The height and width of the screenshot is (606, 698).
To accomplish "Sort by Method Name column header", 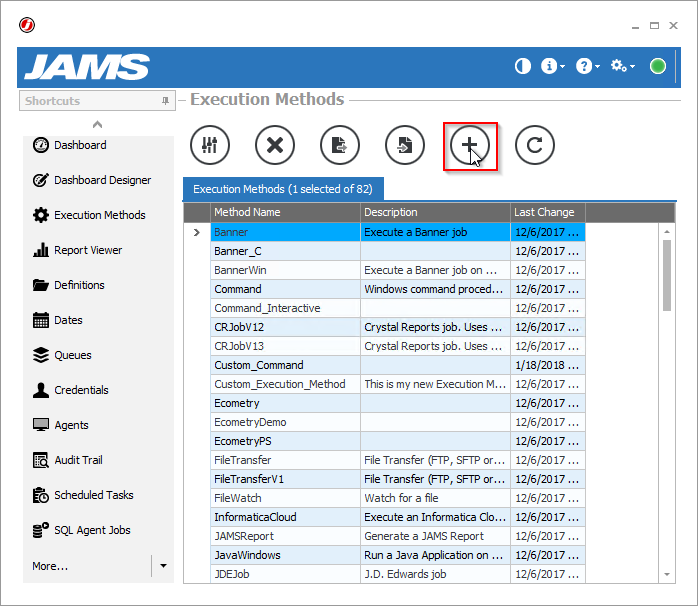I will [285, 212].
